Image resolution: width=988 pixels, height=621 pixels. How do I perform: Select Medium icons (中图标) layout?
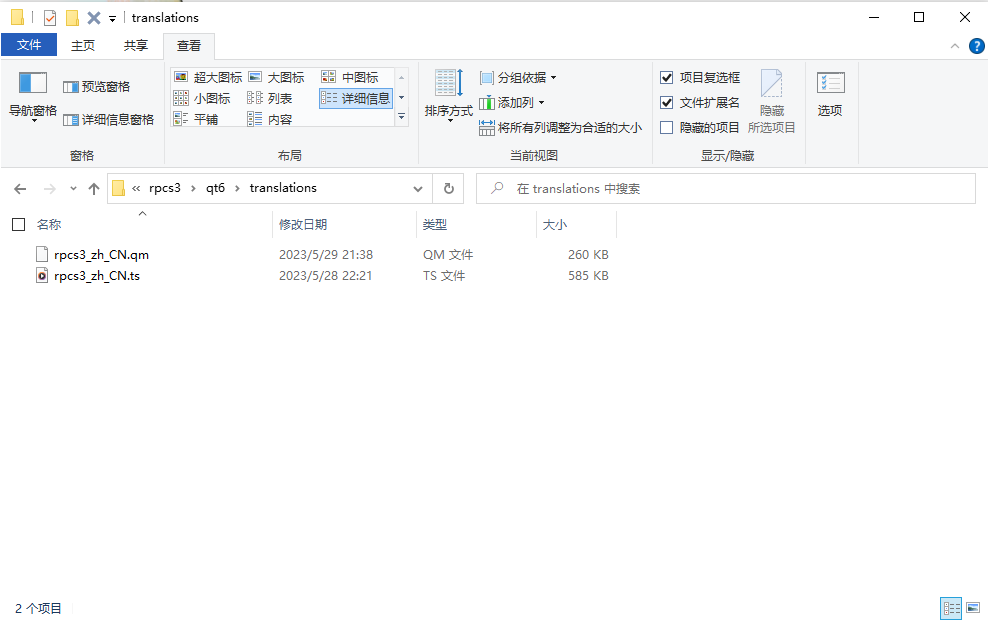350,77
